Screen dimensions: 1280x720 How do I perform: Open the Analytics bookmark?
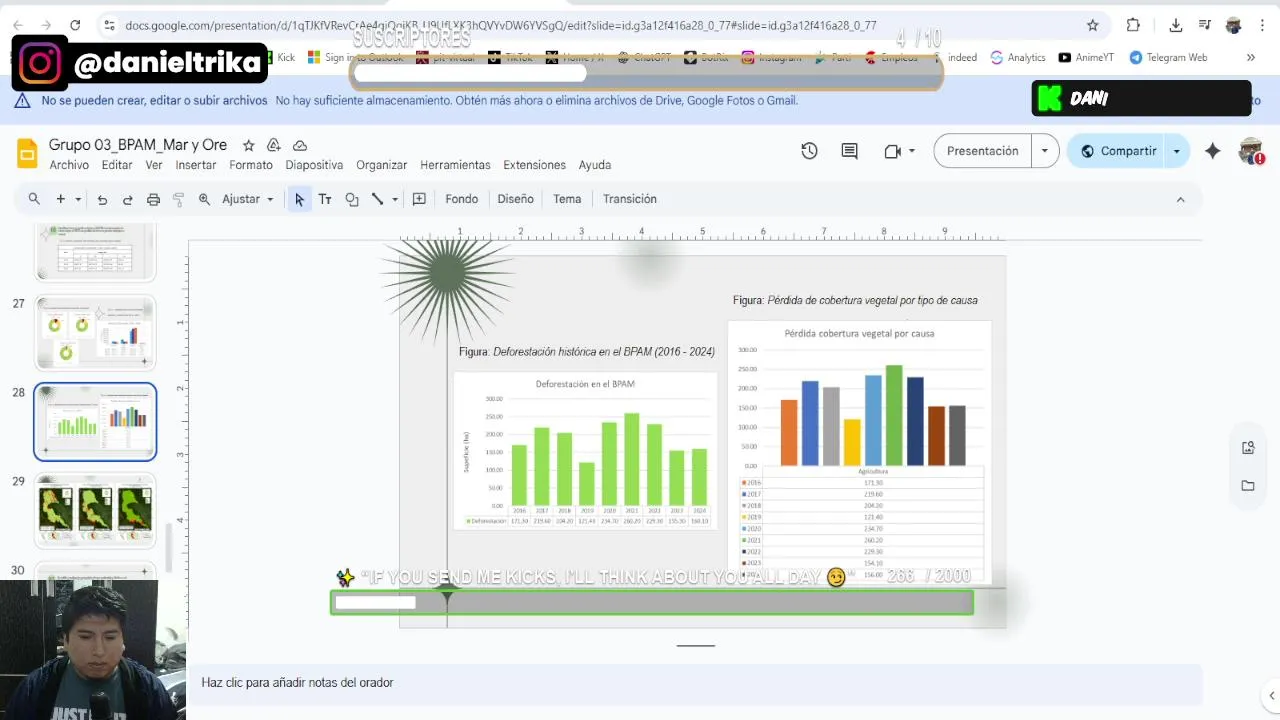[1017, 58]
